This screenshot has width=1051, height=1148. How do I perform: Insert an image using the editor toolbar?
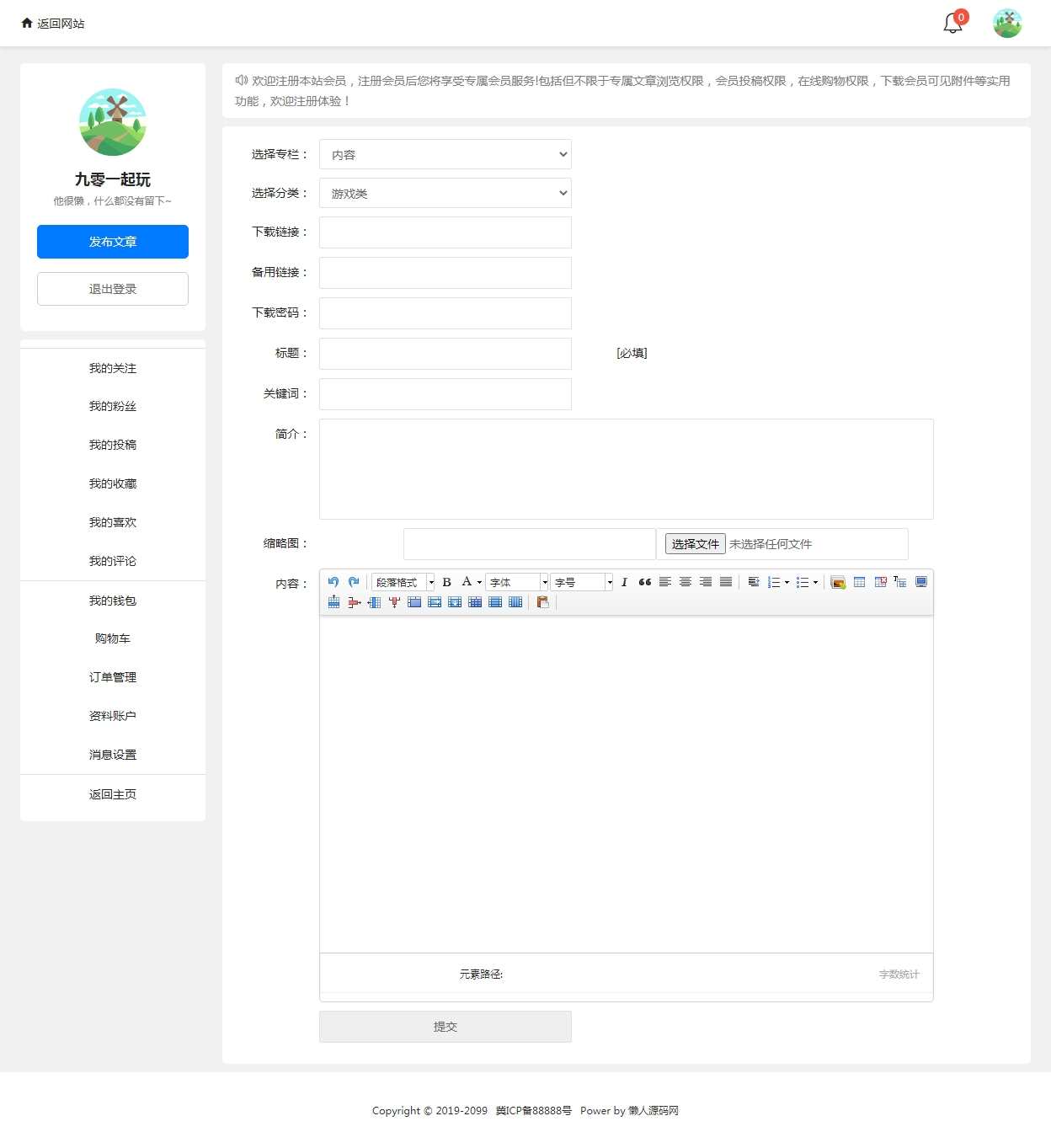click(x=838, y=582)
